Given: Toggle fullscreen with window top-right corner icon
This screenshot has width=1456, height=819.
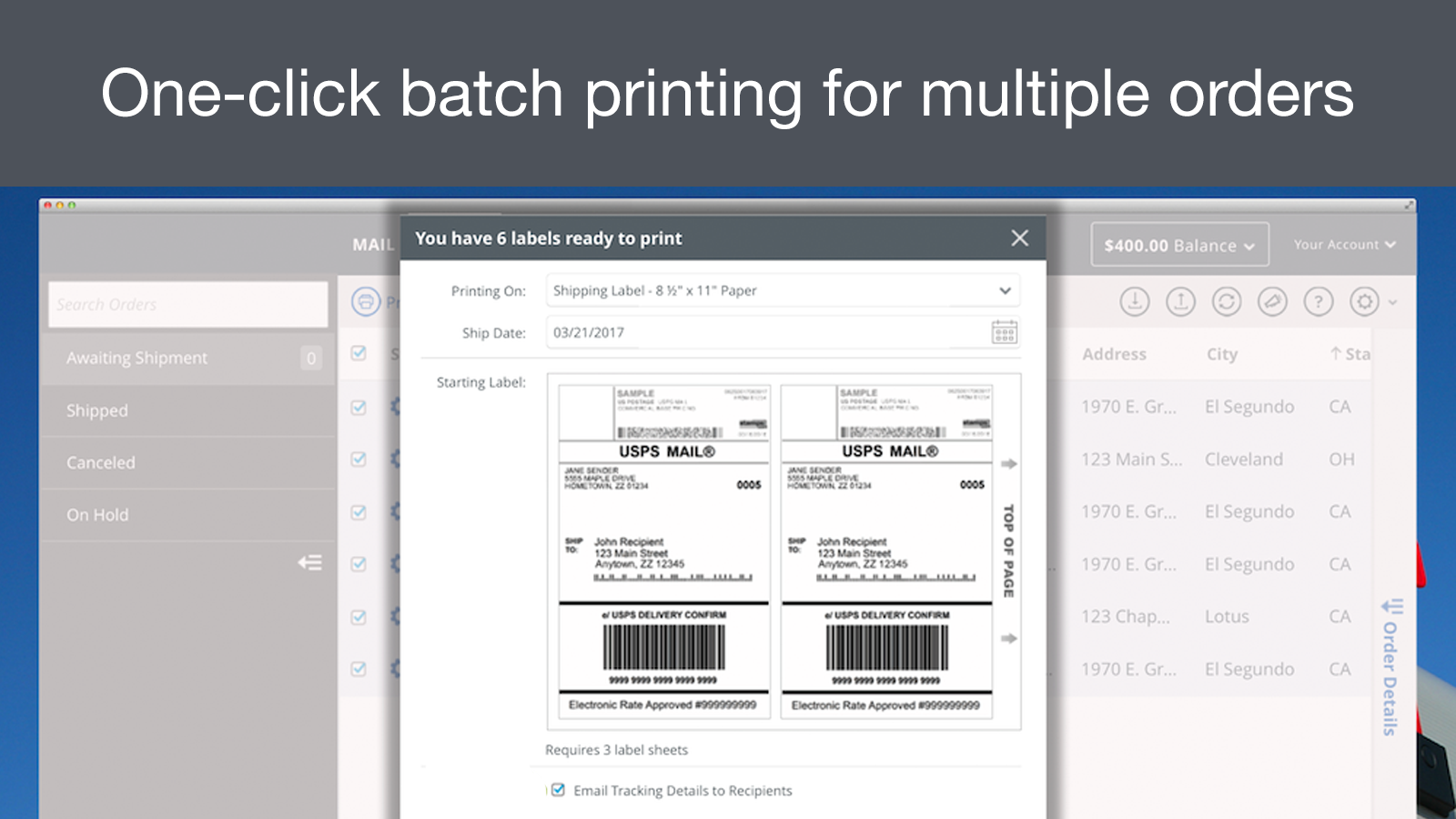Looking at the screenshot, I should [x=1409, y=205].
